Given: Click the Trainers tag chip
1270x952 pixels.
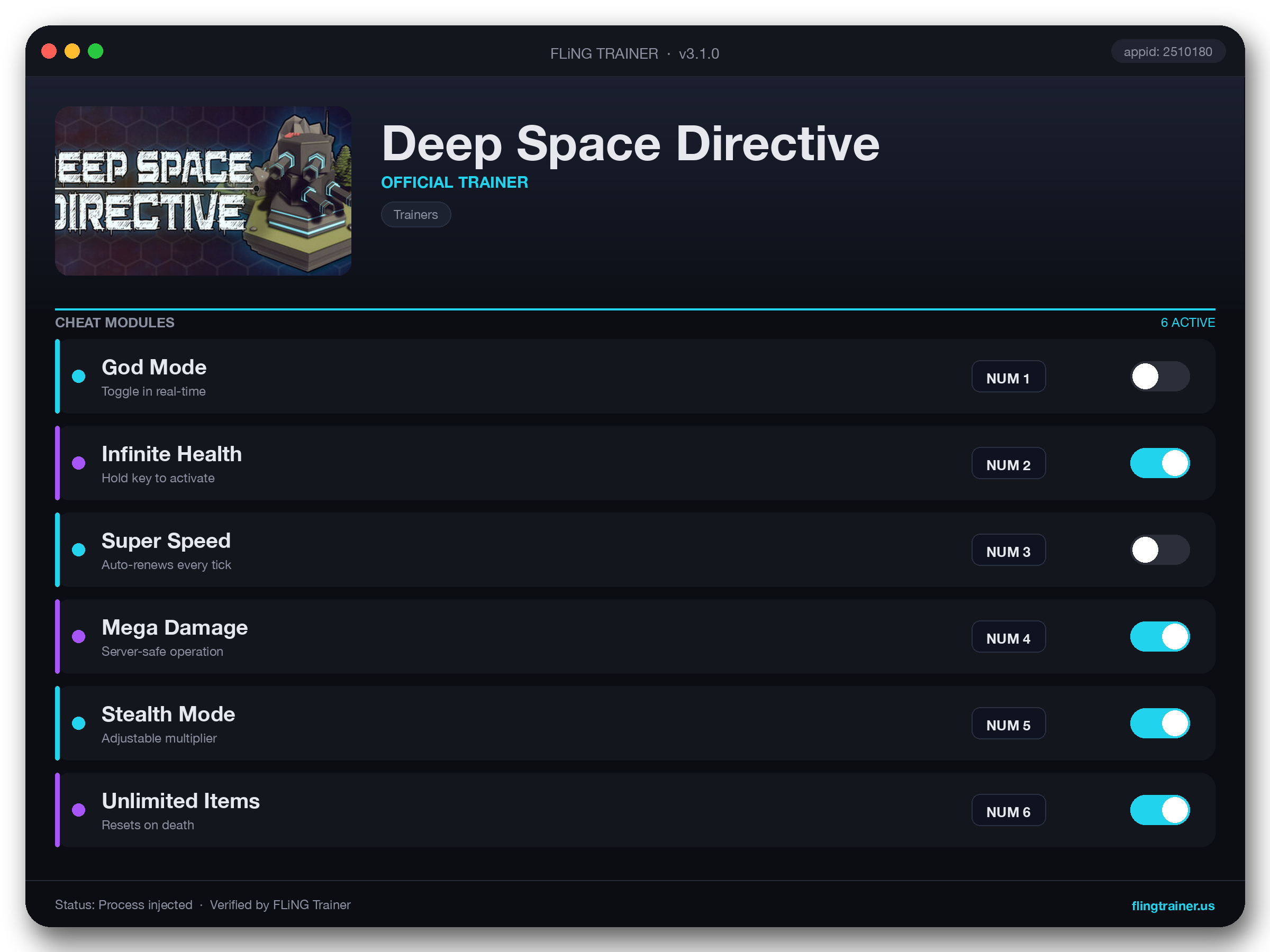Looking at the screenshot, I should 416,215.
